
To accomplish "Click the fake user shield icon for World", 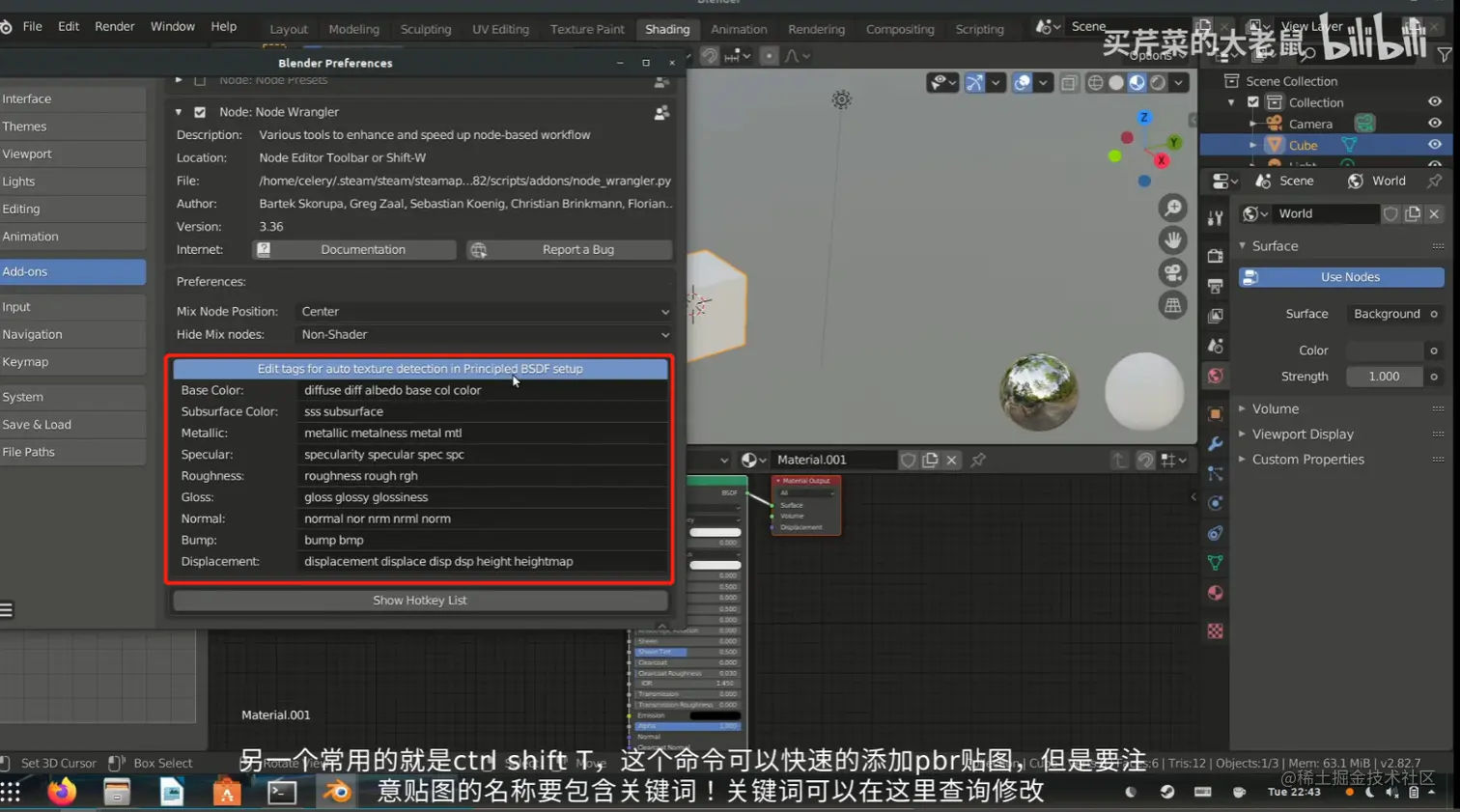I will pos(1390,213).
